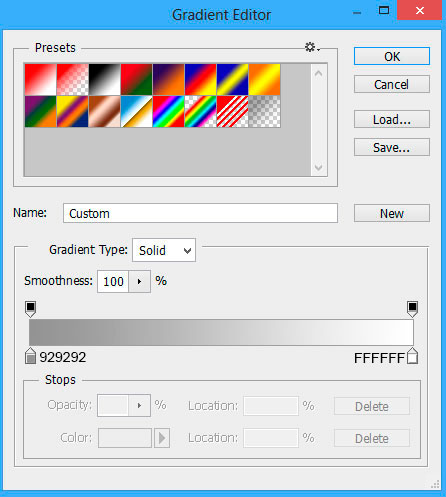
Task: Select the right opacity stop above gradient
Action: (x=412, y=309)
